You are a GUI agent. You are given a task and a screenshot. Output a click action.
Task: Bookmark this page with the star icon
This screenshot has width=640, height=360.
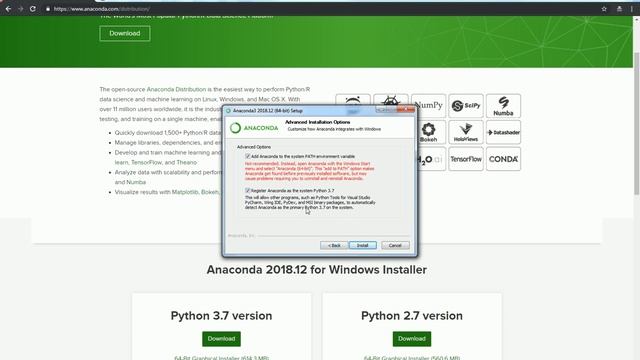click(x=604, y=9)
